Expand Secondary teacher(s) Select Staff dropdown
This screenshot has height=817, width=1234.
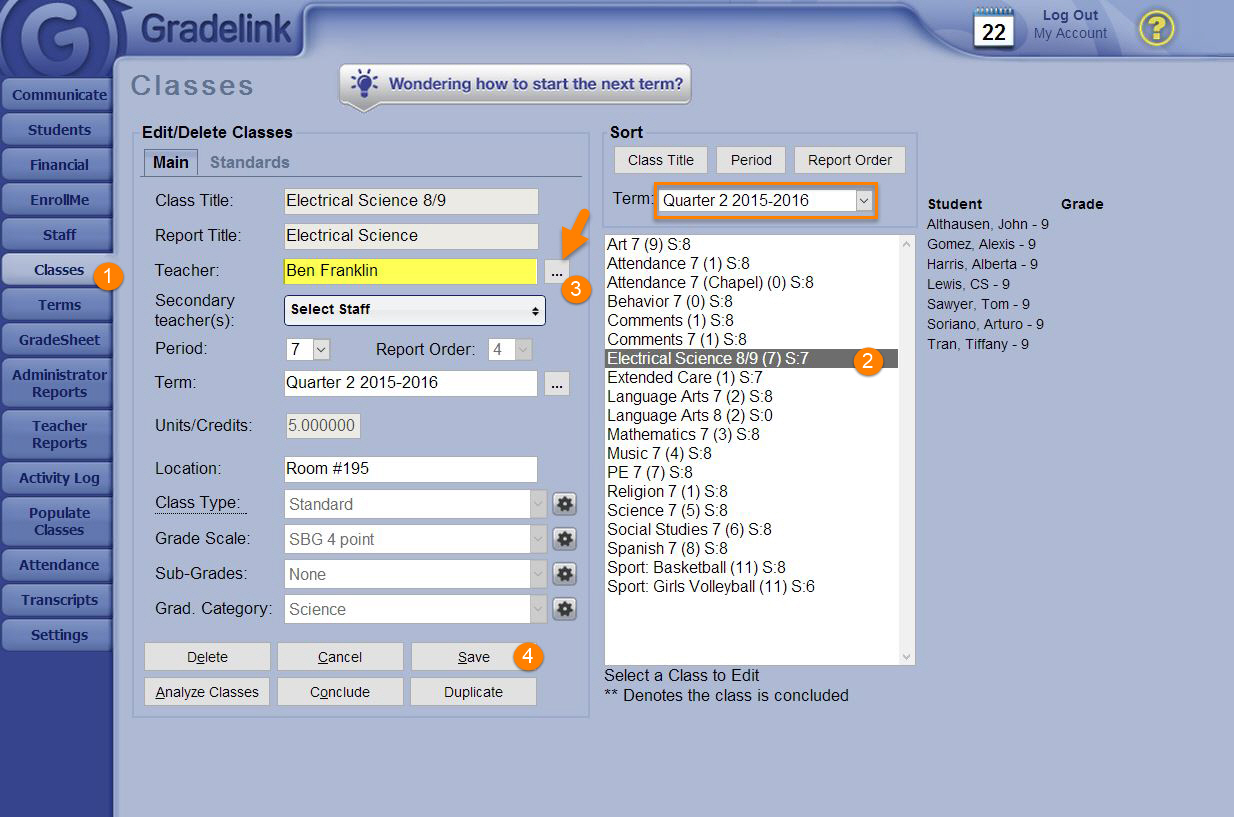click(x=415, y=310)
